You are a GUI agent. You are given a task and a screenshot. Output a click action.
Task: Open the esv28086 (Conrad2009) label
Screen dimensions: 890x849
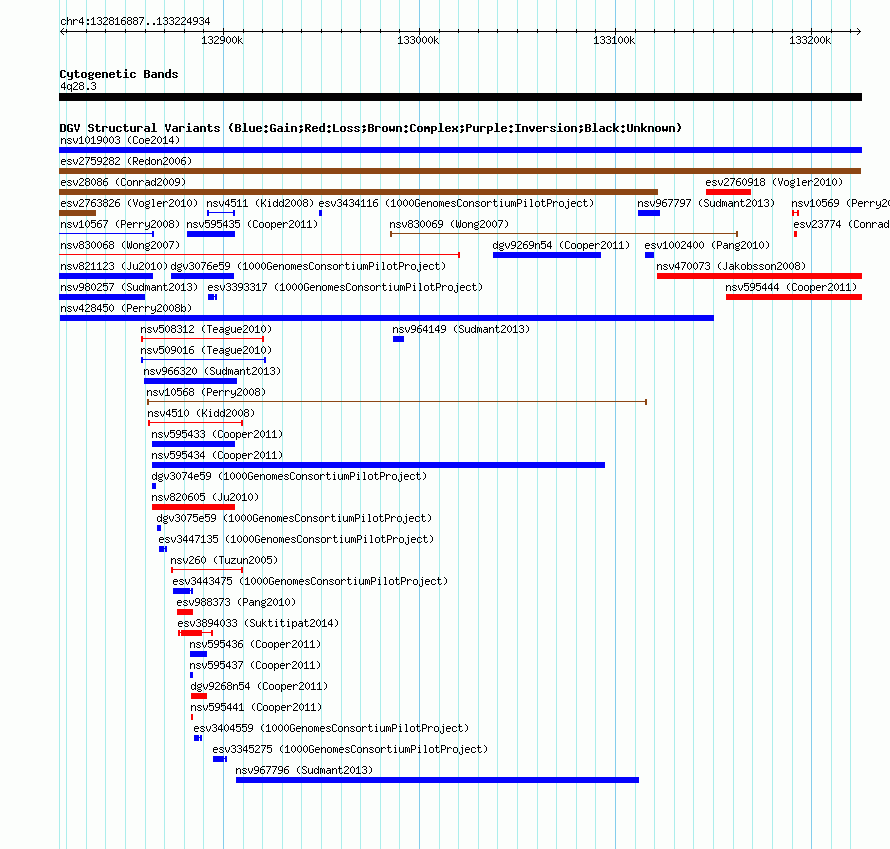point(123,182)
